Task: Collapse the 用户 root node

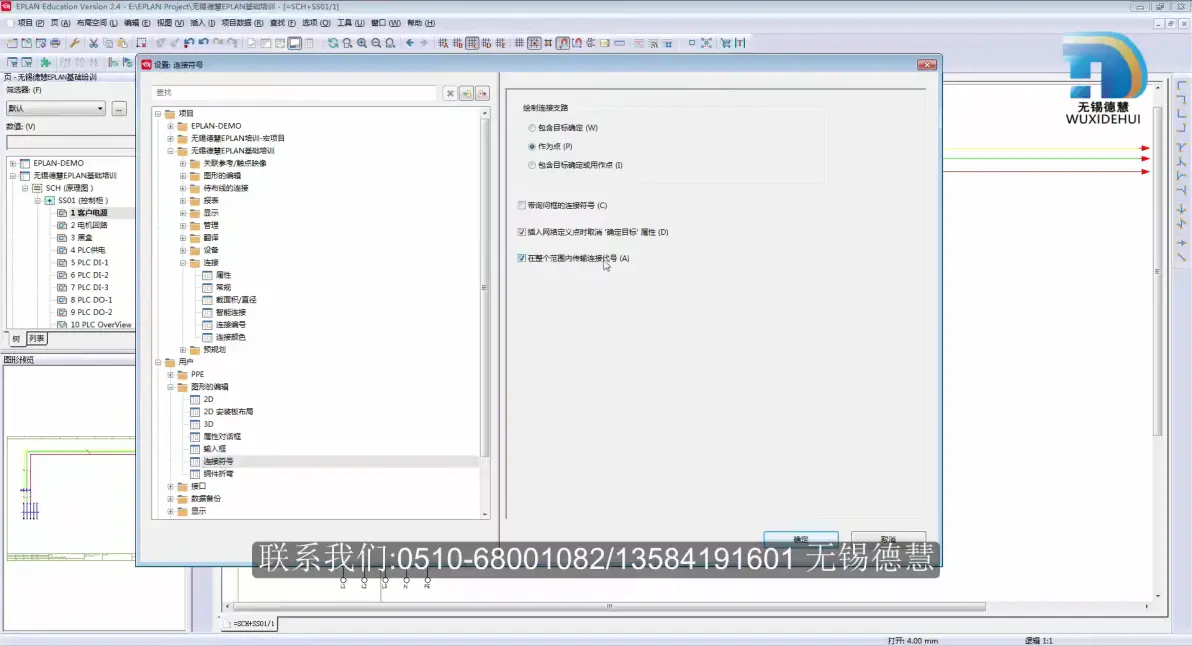Action: tap(158, 363)
